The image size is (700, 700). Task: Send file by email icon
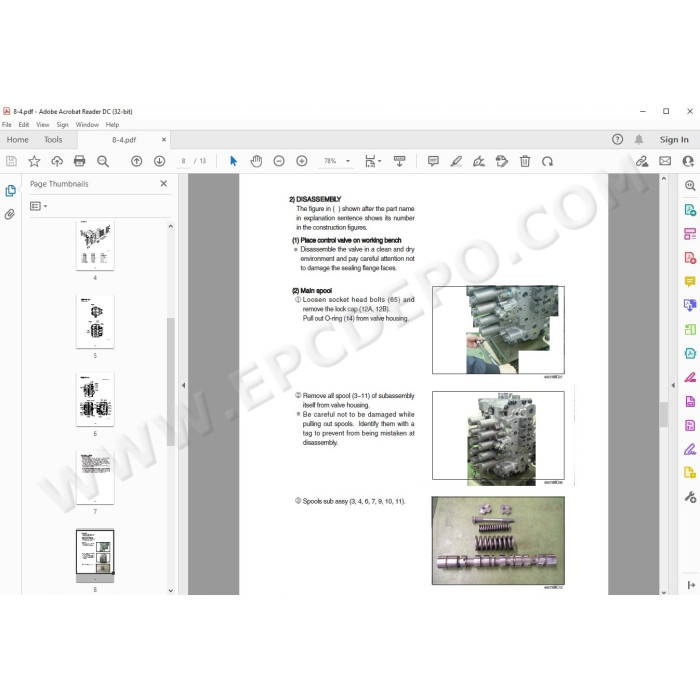pyautogui.click(x=665, y=161)
